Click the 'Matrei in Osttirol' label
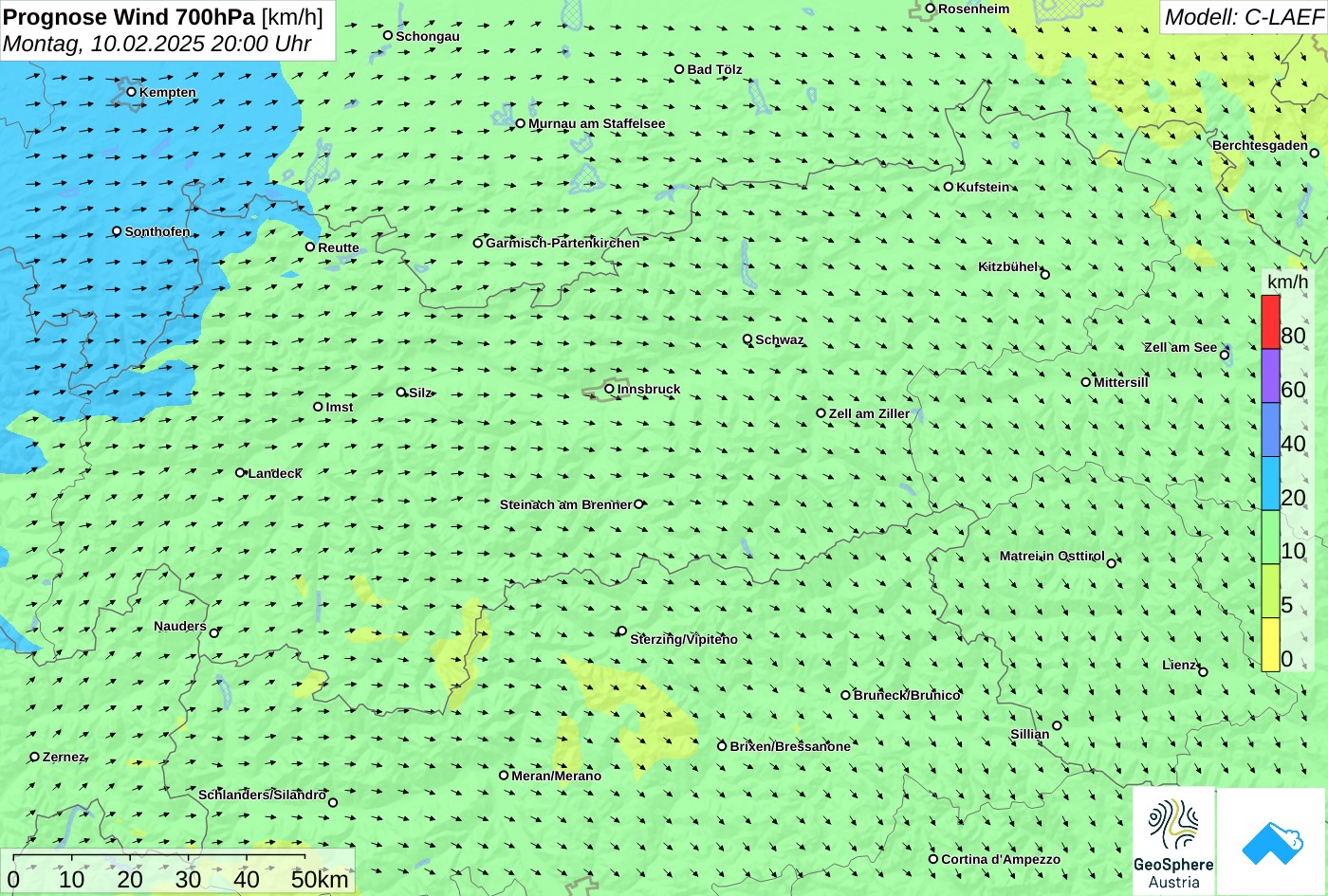 (x=1052, y=556)
